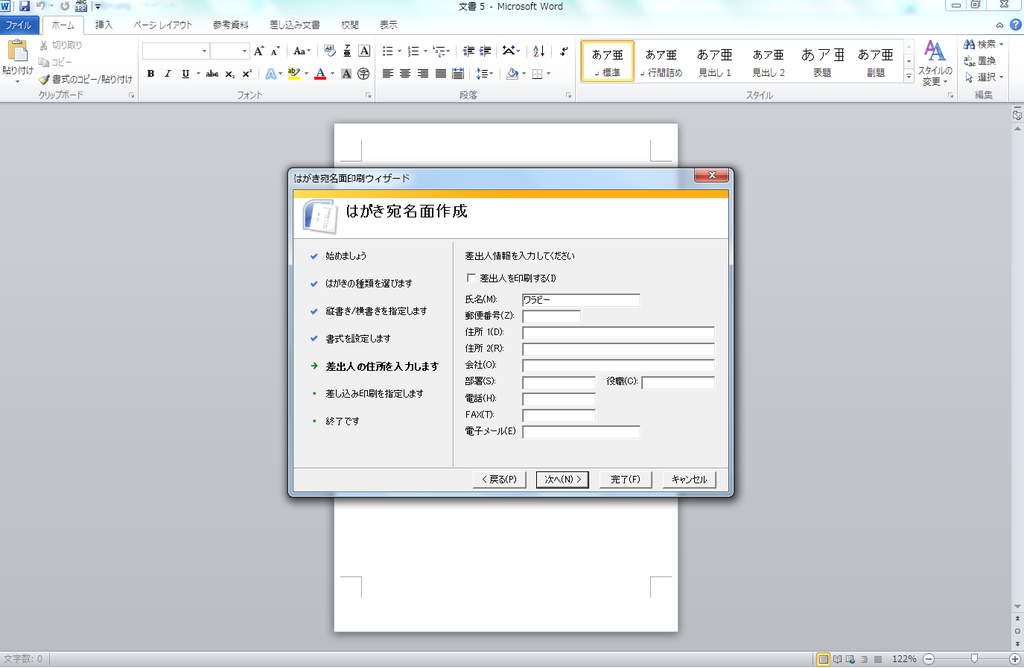Switch to 差し込み文書 (Mailings) tab
Screen dimensions: 1024x668
click(x=295, y=25)
